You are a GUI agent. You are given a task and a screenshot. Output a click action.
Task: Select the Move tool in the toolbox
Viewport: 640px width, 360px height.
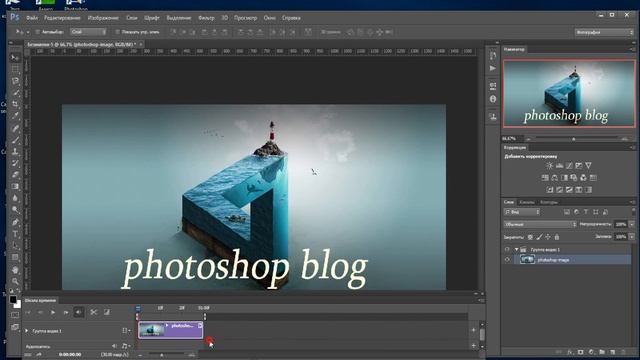[15, 58]
